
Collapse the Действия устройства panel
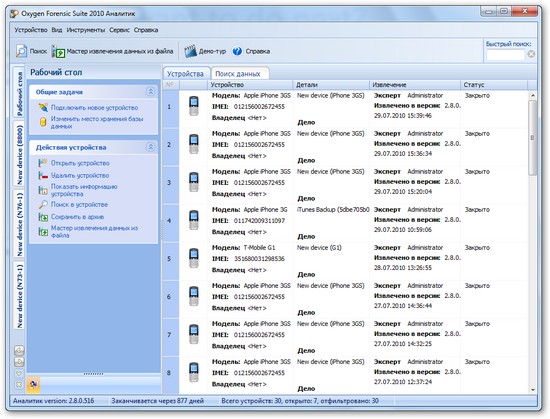(x=150, y=147)
